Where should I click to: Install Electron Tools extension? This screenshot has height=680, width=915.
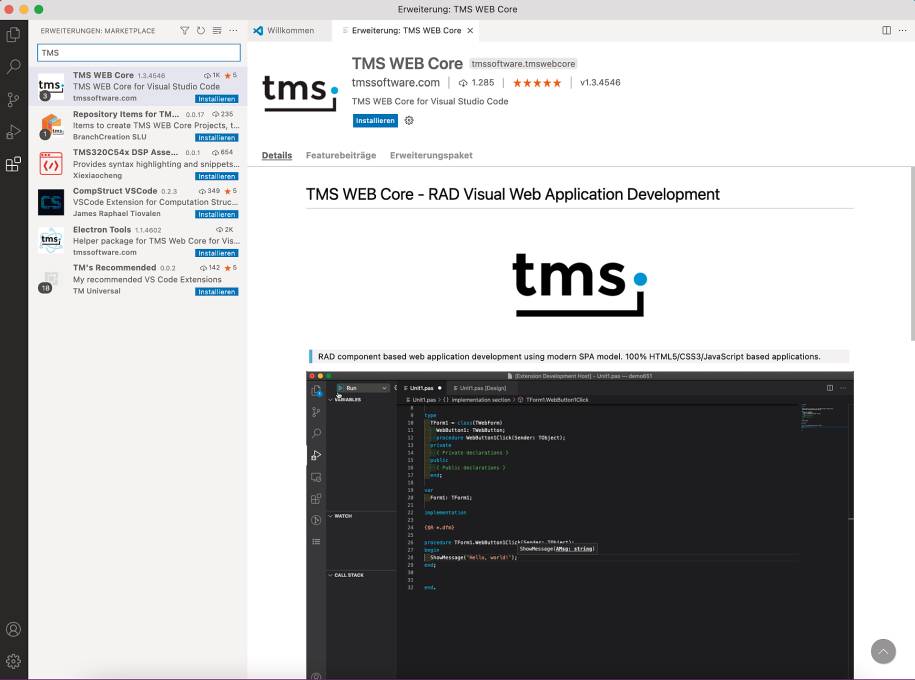[216, 253]
